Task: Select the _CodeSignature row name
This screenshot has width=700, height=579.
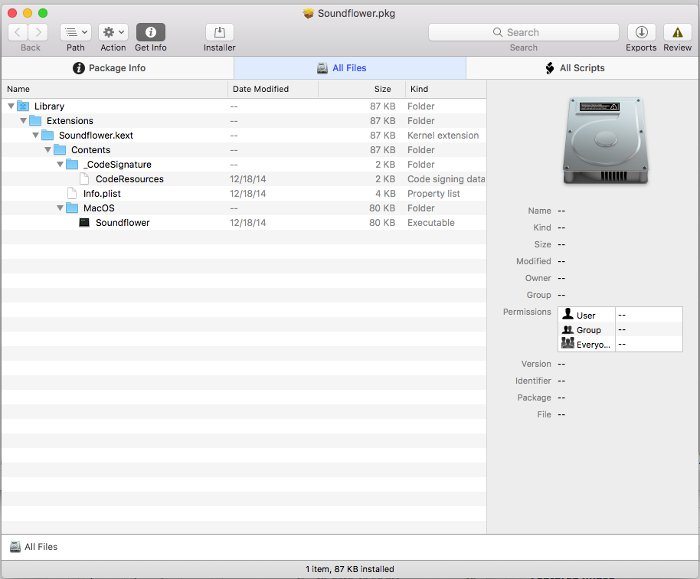Action: (117, 164)
